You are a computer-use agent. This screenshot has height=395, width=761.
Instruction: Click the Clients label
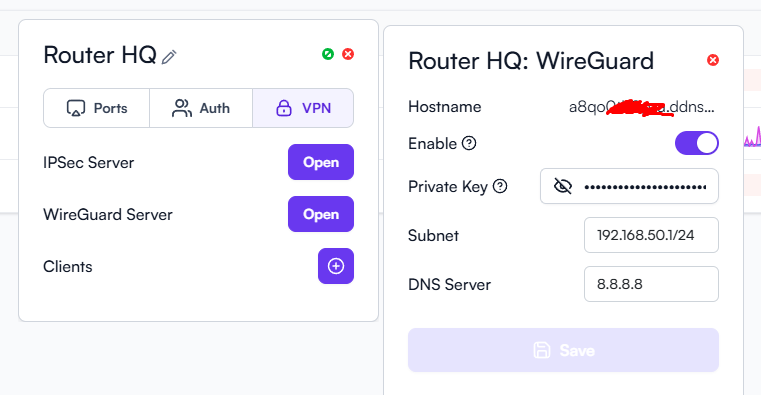(67, 266)
